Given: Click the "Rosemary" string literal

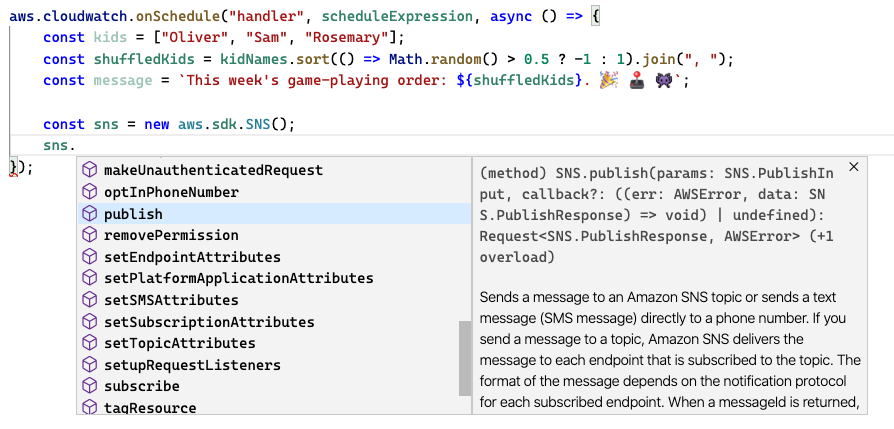Looking at the screenshot, I should tap(347, 38).
